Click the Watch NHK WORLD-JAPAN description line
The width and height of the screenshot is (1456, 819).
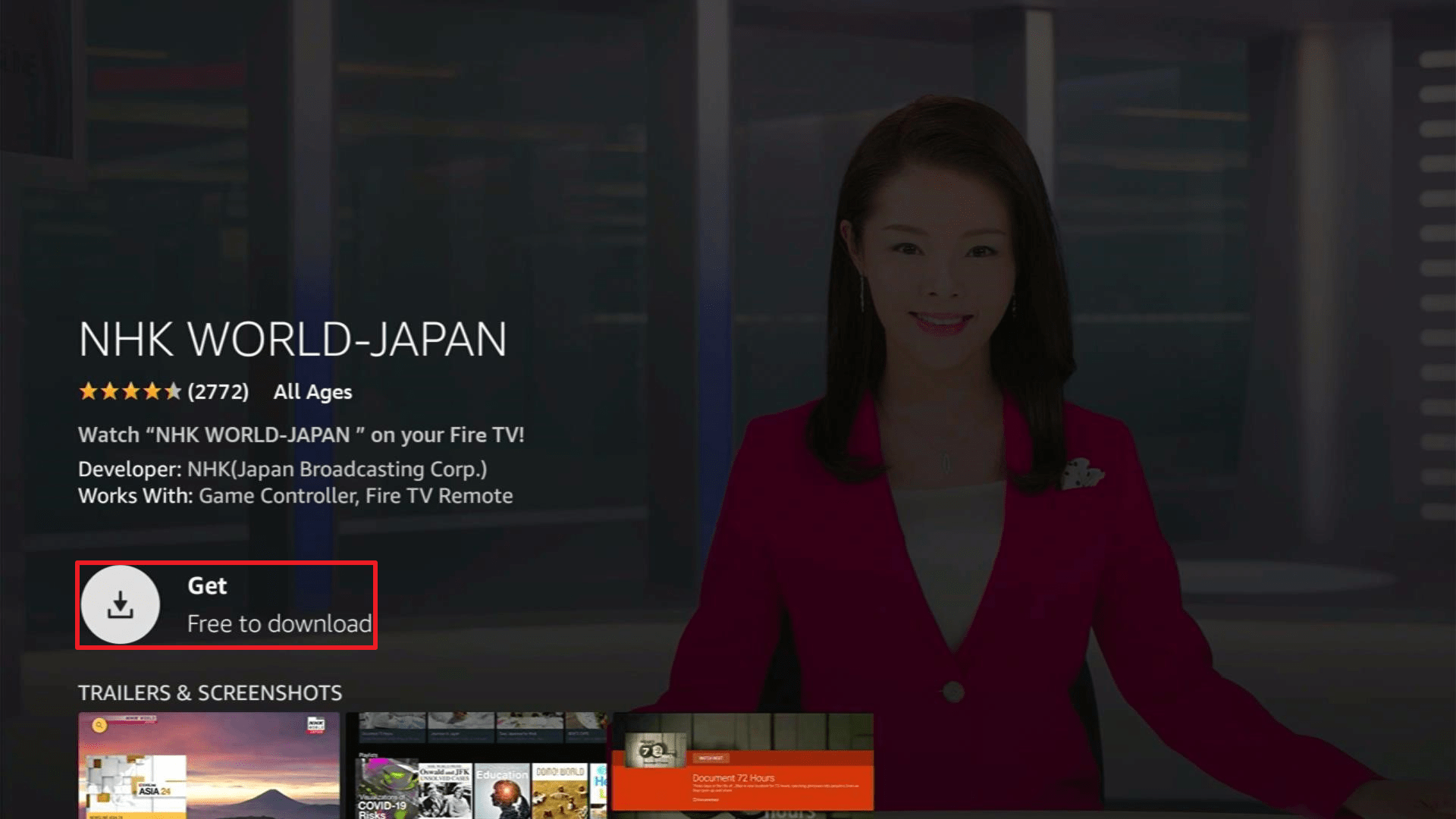(x=301, y=435)
